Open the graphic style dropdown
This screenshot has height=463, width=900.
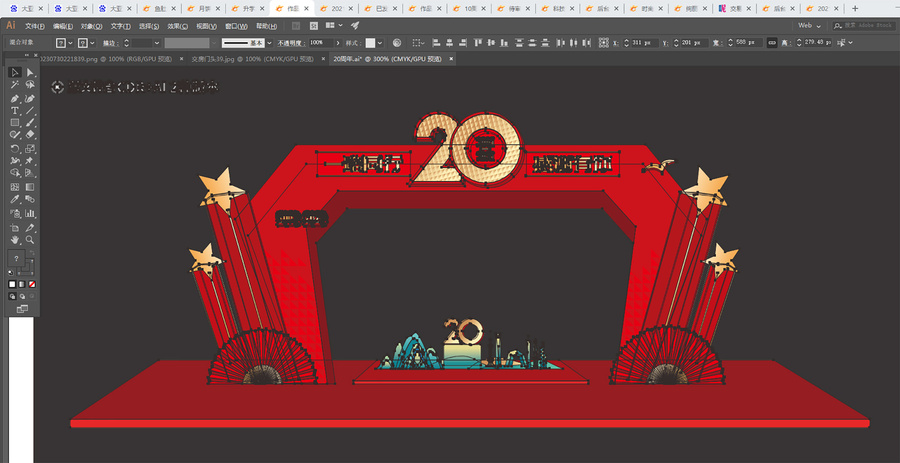pos(380,43)
